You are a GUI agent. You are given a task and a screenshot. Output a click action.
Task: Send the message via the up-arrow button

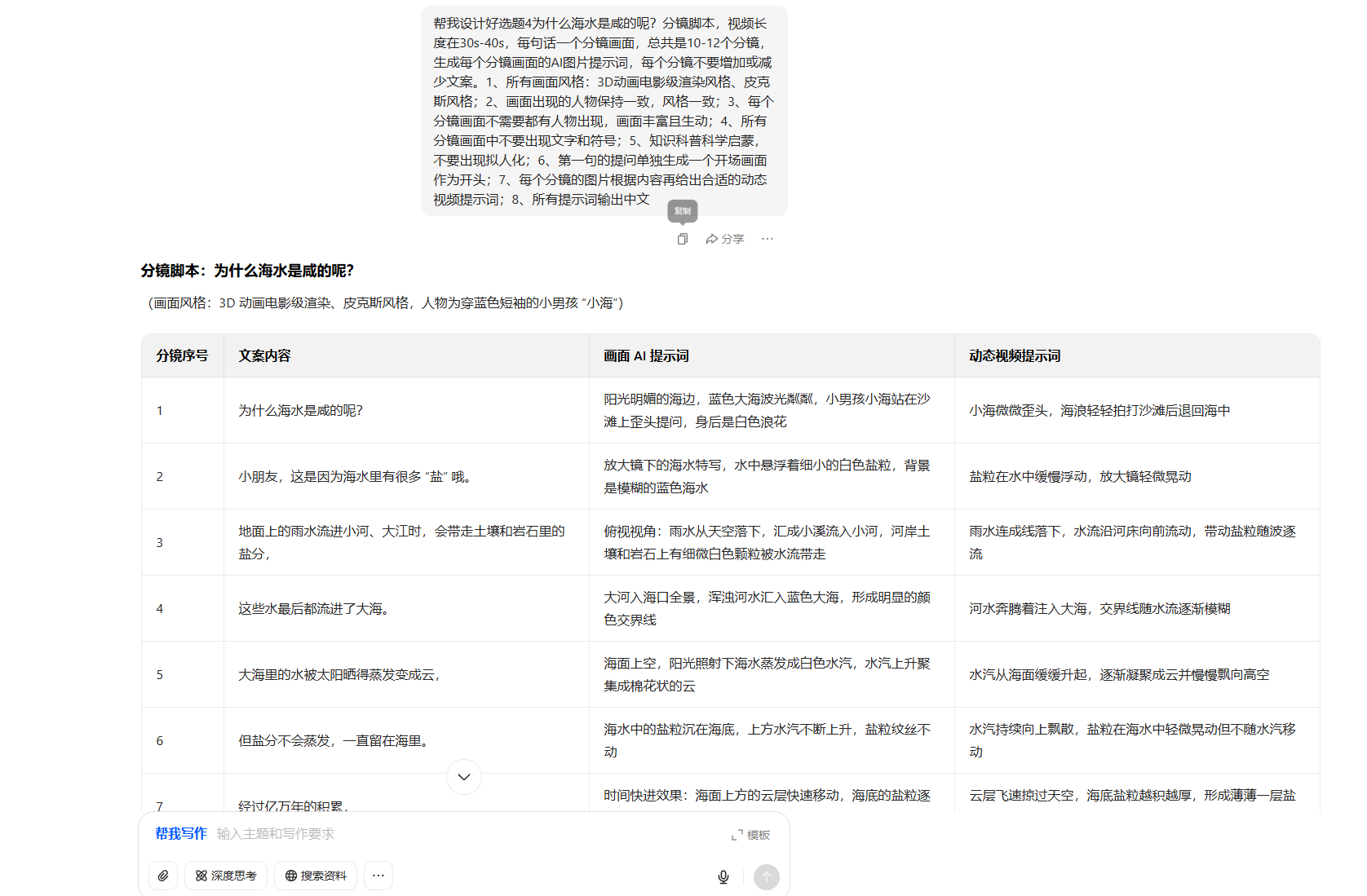[766, 877]
